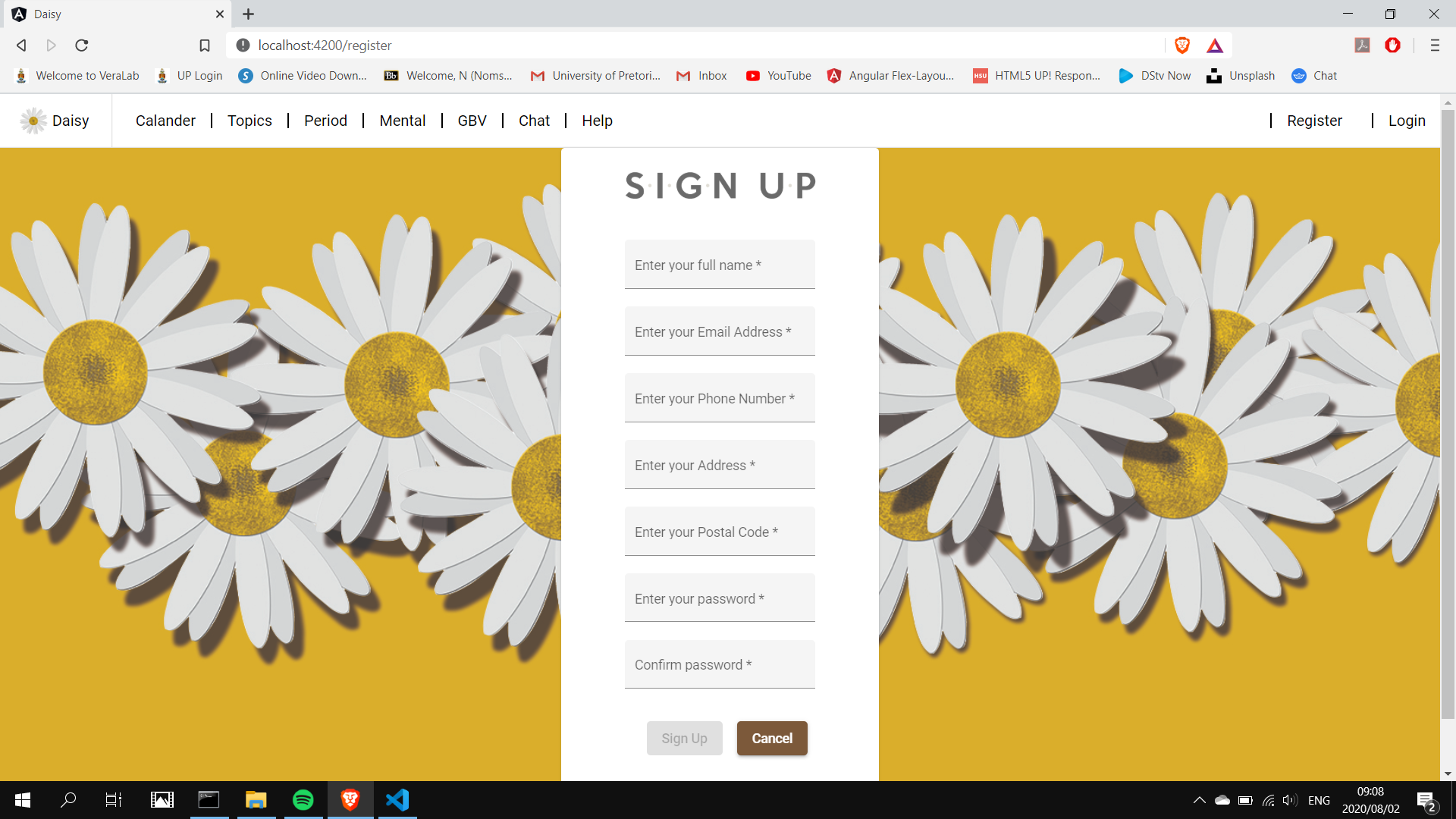Click the brown Cancel button

tap(772, 738)
